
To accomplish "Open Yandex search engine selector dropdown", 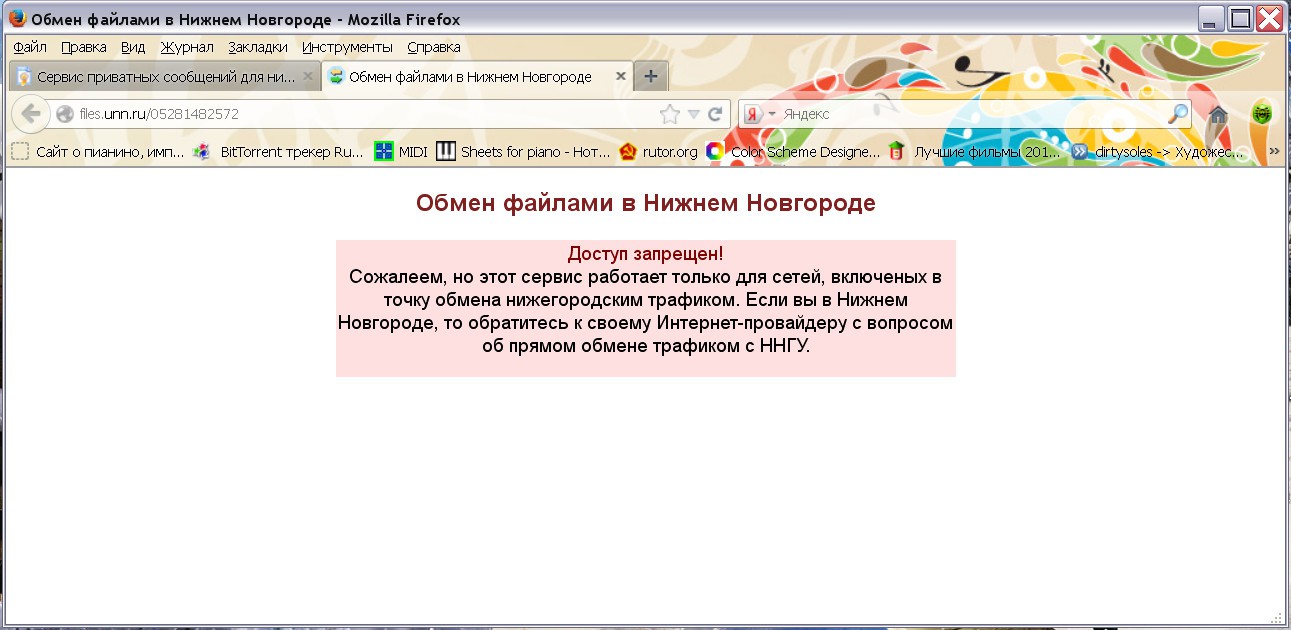I will pyautogui.click(x=760, y=114).
